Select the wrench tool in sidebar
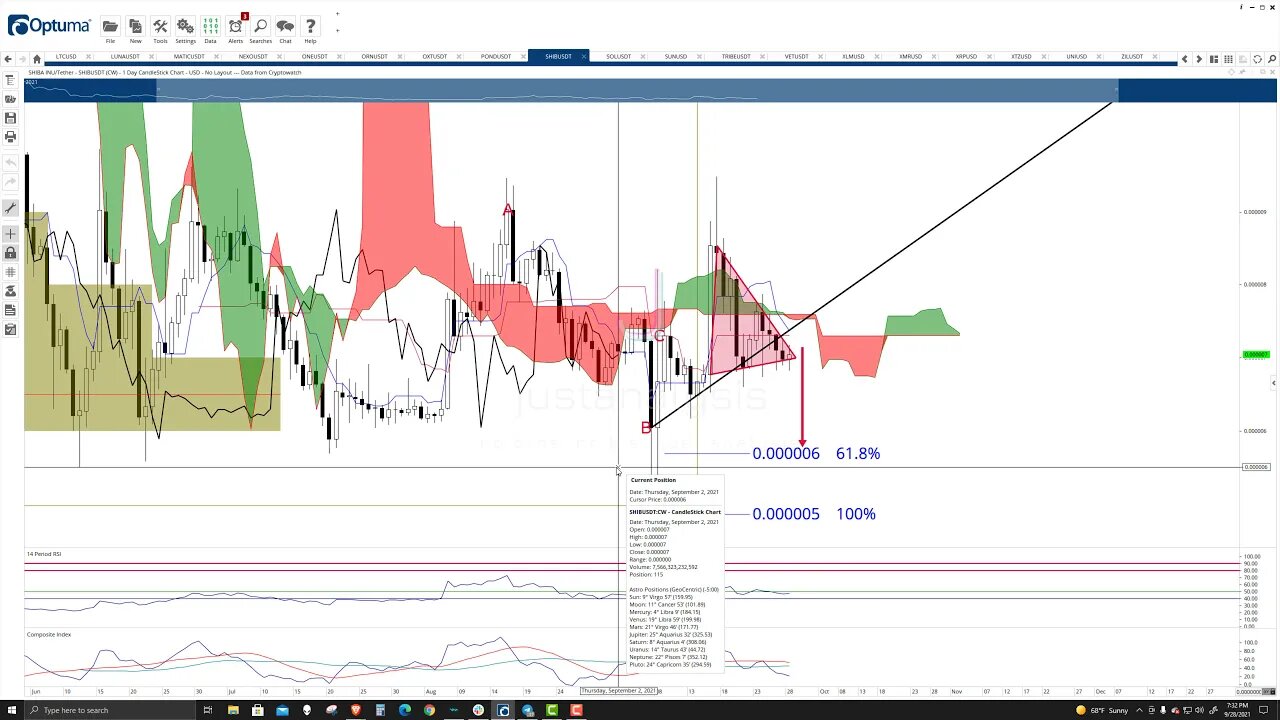The width and height of the screenshot is (1280, 720). pyautogui.click(x=10, y=208)
